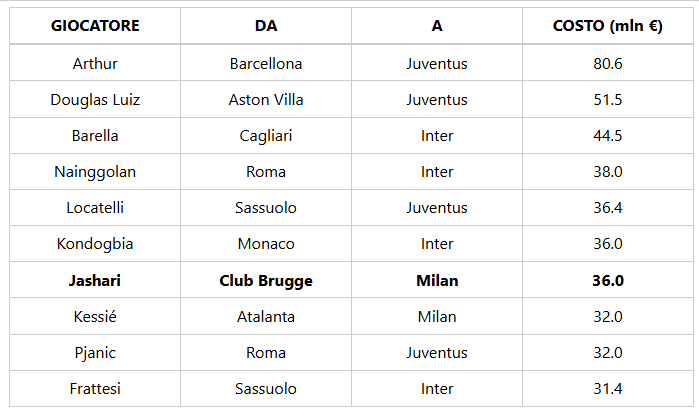This screenshot has height=416, width=699.
Task: Click the Frattesi player cell
Action: coord(95,389)
